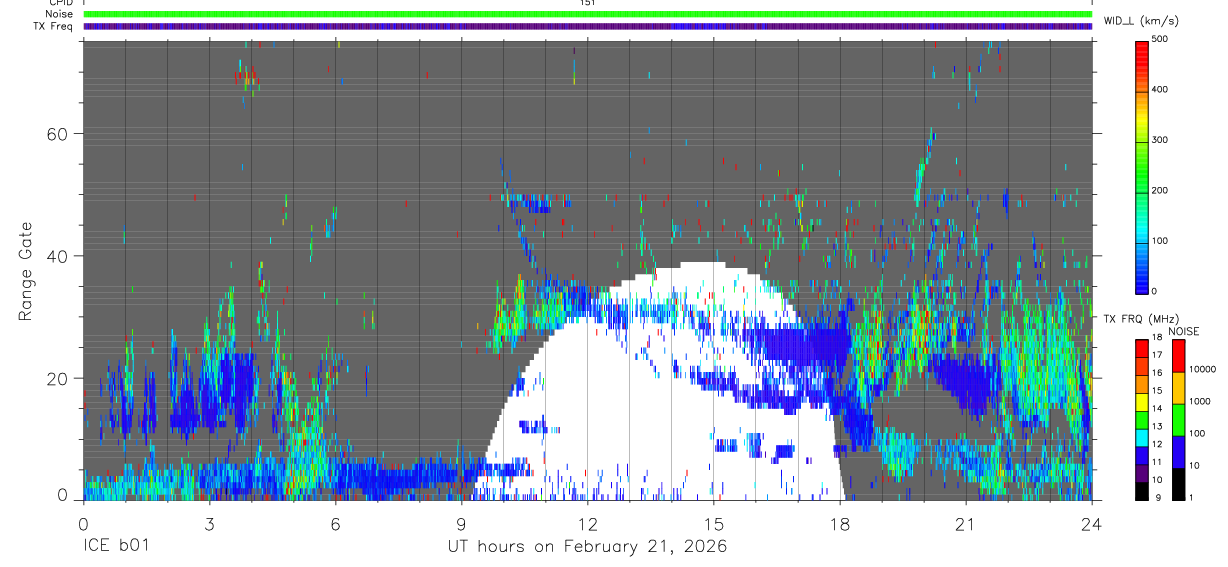This screenshot has width=1228, height=567.
Task: Select the "Range Gate" y-axis label
Action: coord(25,271)
